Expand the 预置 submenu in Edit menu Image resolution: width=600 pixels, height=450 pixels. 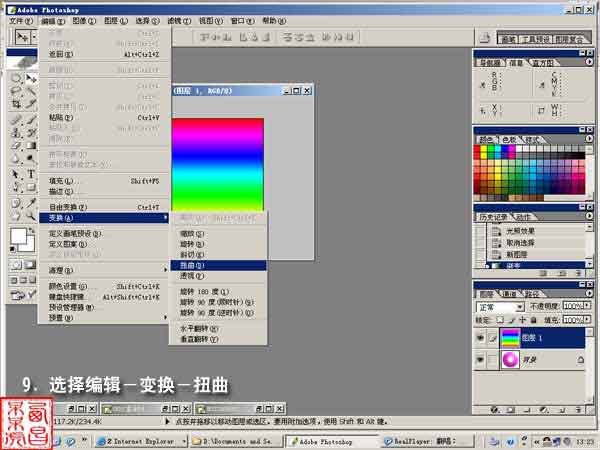click(x=104, y=318)
